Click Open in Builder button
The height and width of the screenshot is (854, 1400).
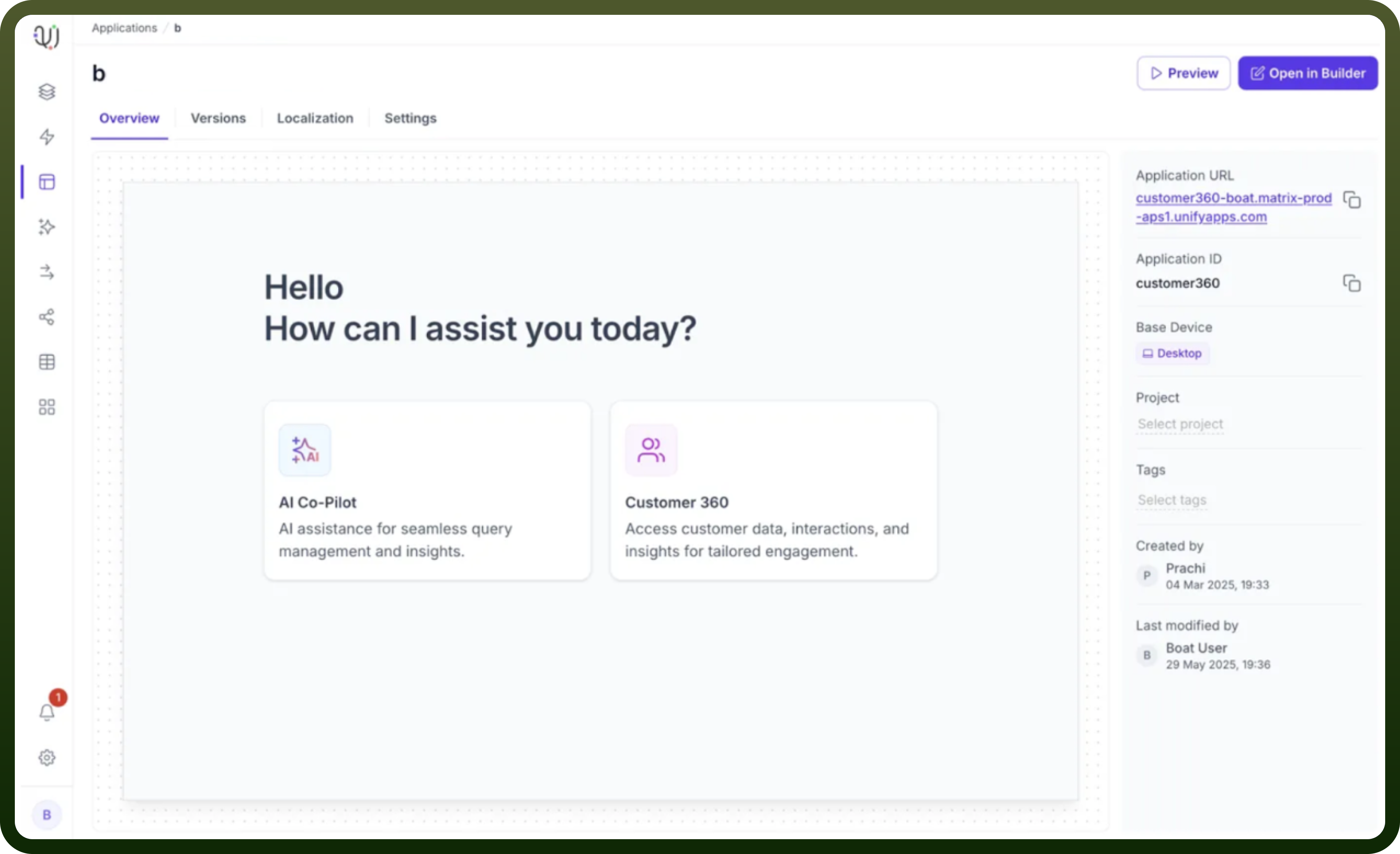[x=1308, y=73]
